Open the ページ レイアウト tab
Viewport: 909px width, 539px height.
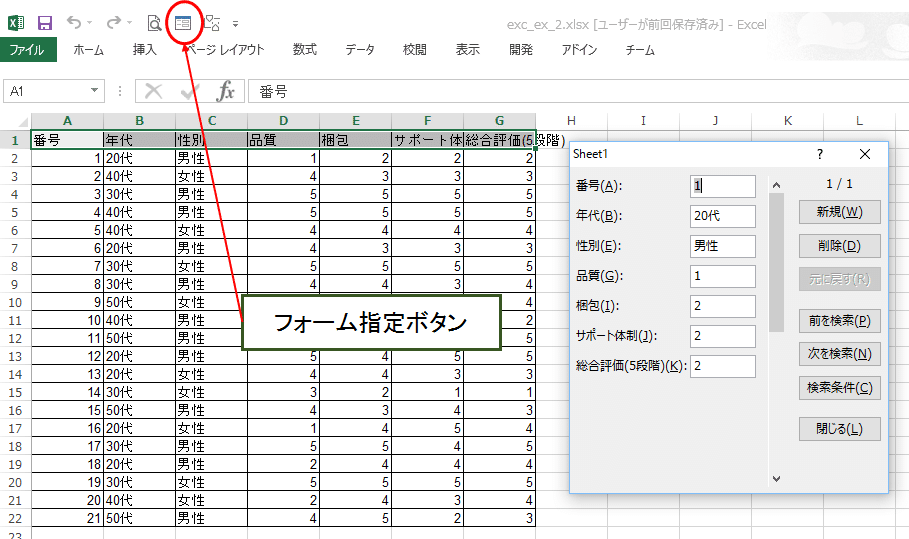(226, 50)
